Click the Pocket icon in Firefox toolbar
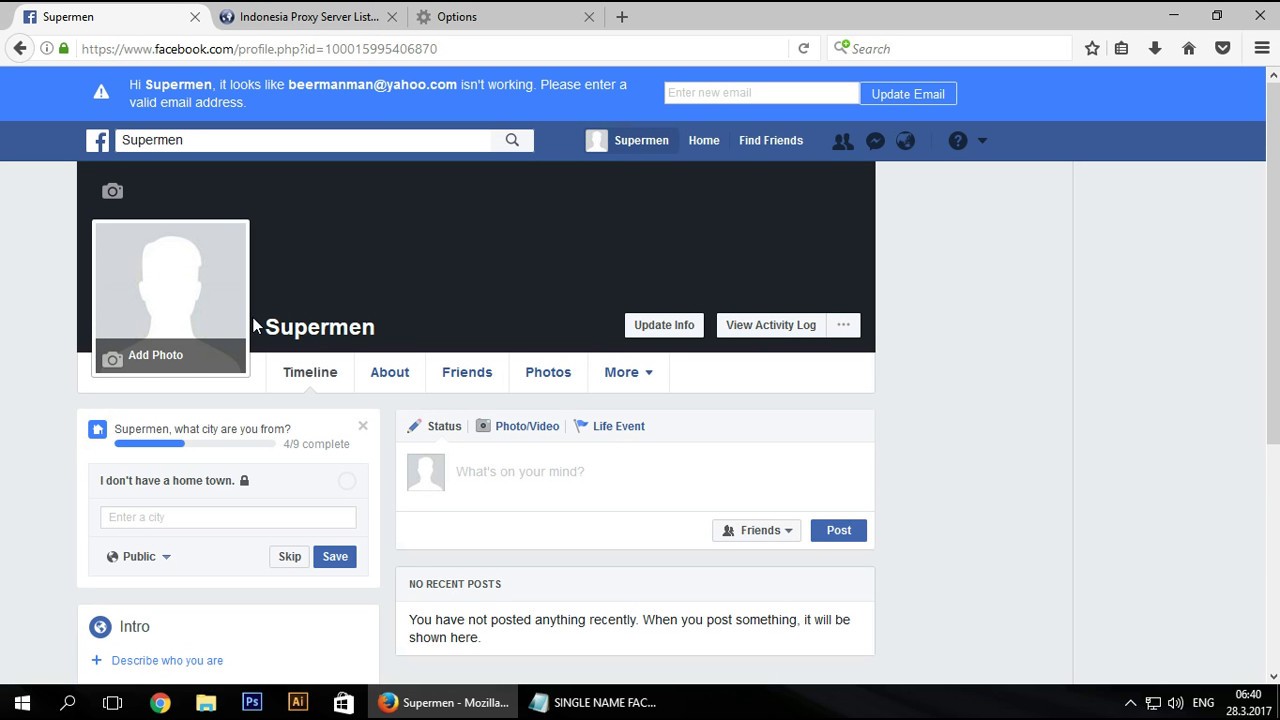Image resolution: width=1280 pixels, height=720 pixels. tap(1222, 48)
